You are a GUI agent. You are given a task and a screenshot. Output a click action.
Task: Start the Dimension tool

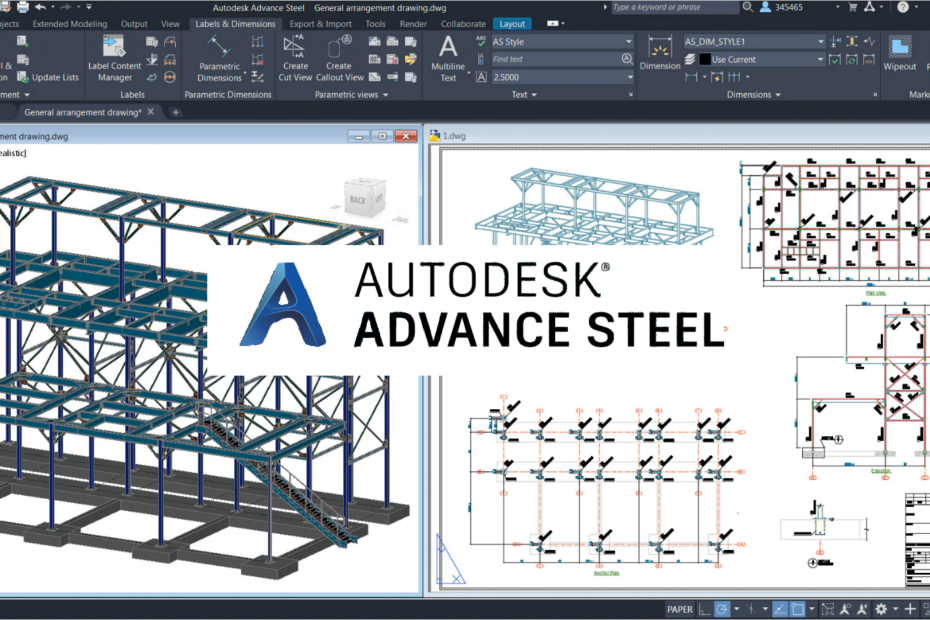point(660,53)
